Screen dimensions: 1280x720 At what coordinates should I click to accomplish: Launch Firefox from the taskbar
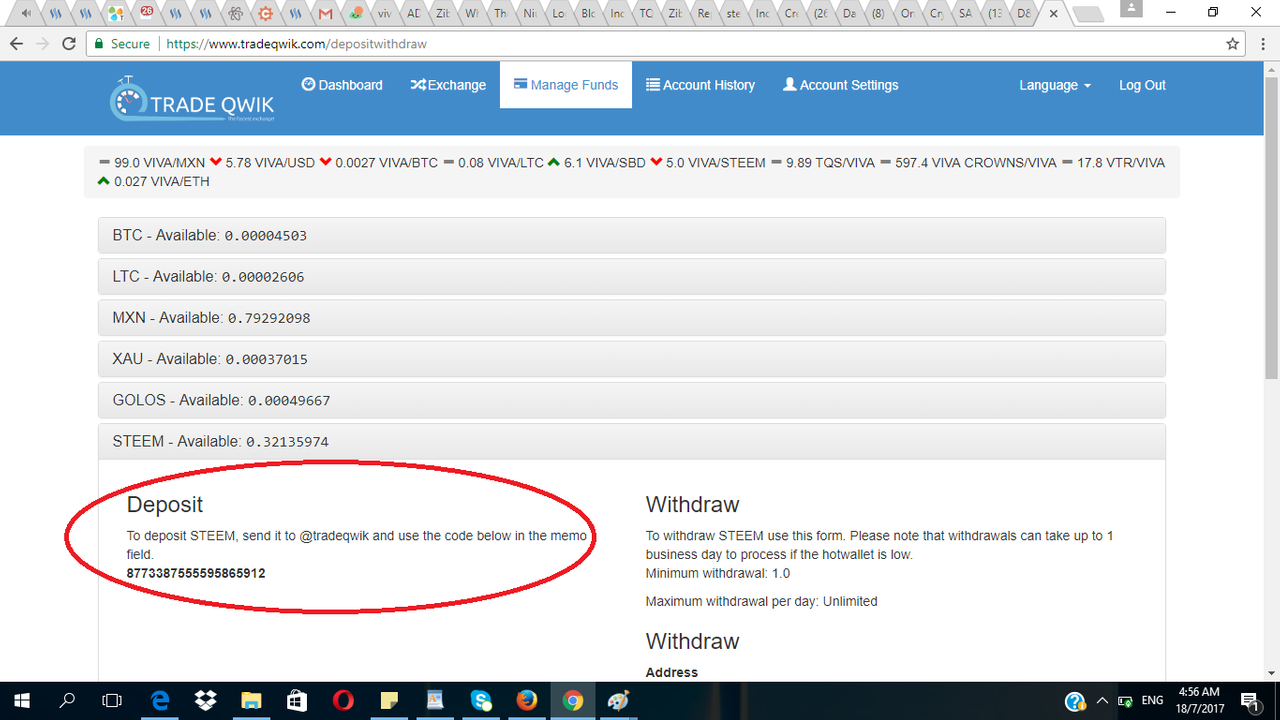pos(527,701)
